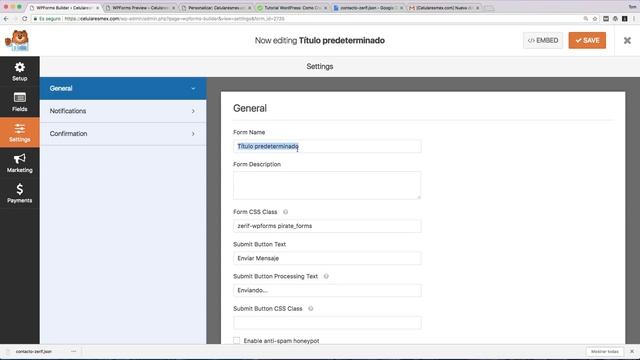Screen dimensions: 640x360
Task: Expand the Notifications section chevron
Action: (x=193, y=111)
